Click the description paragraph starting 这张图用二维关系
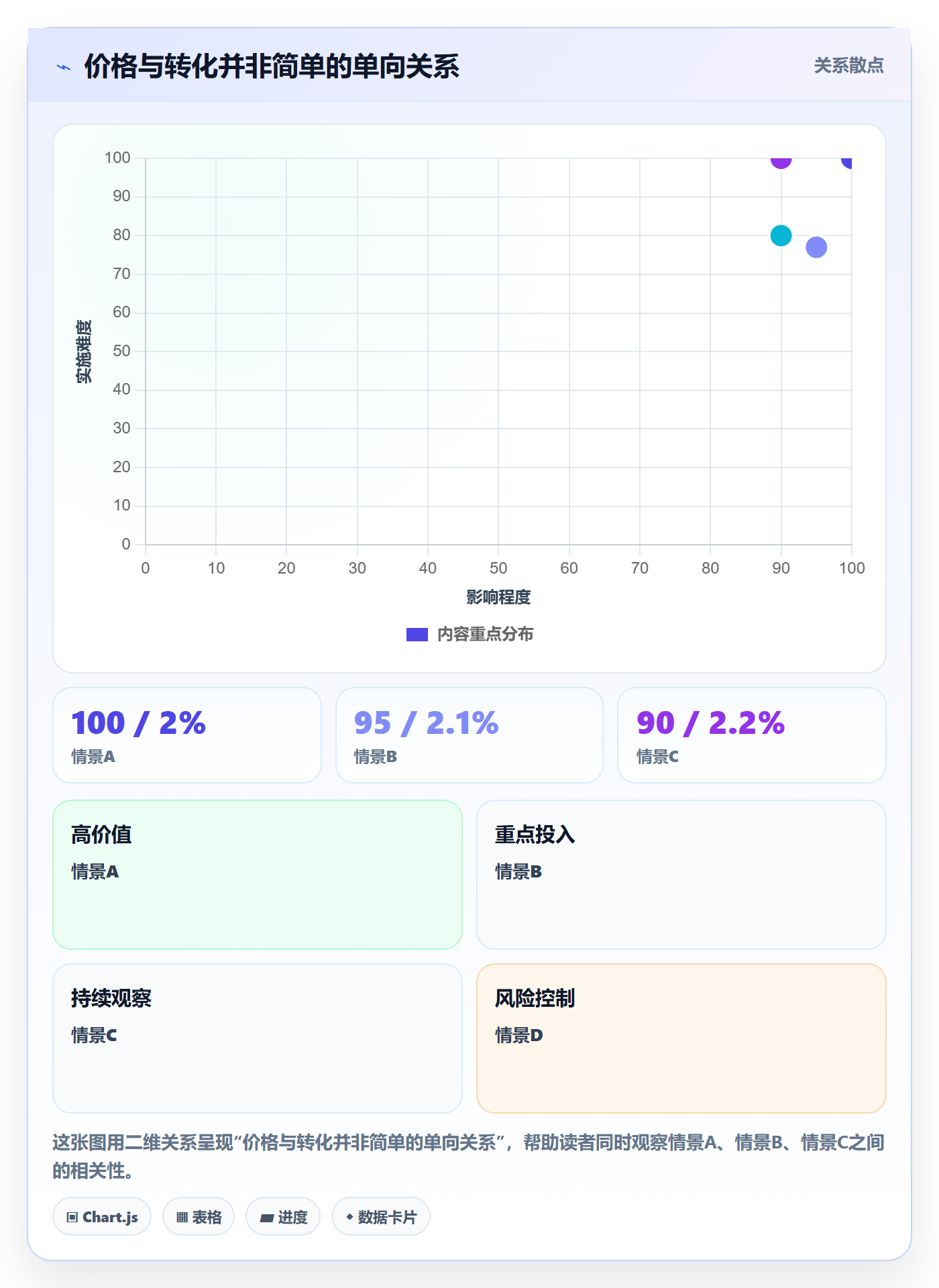The width and height of the screenshot is (939, 1288). pos(469,1157)
